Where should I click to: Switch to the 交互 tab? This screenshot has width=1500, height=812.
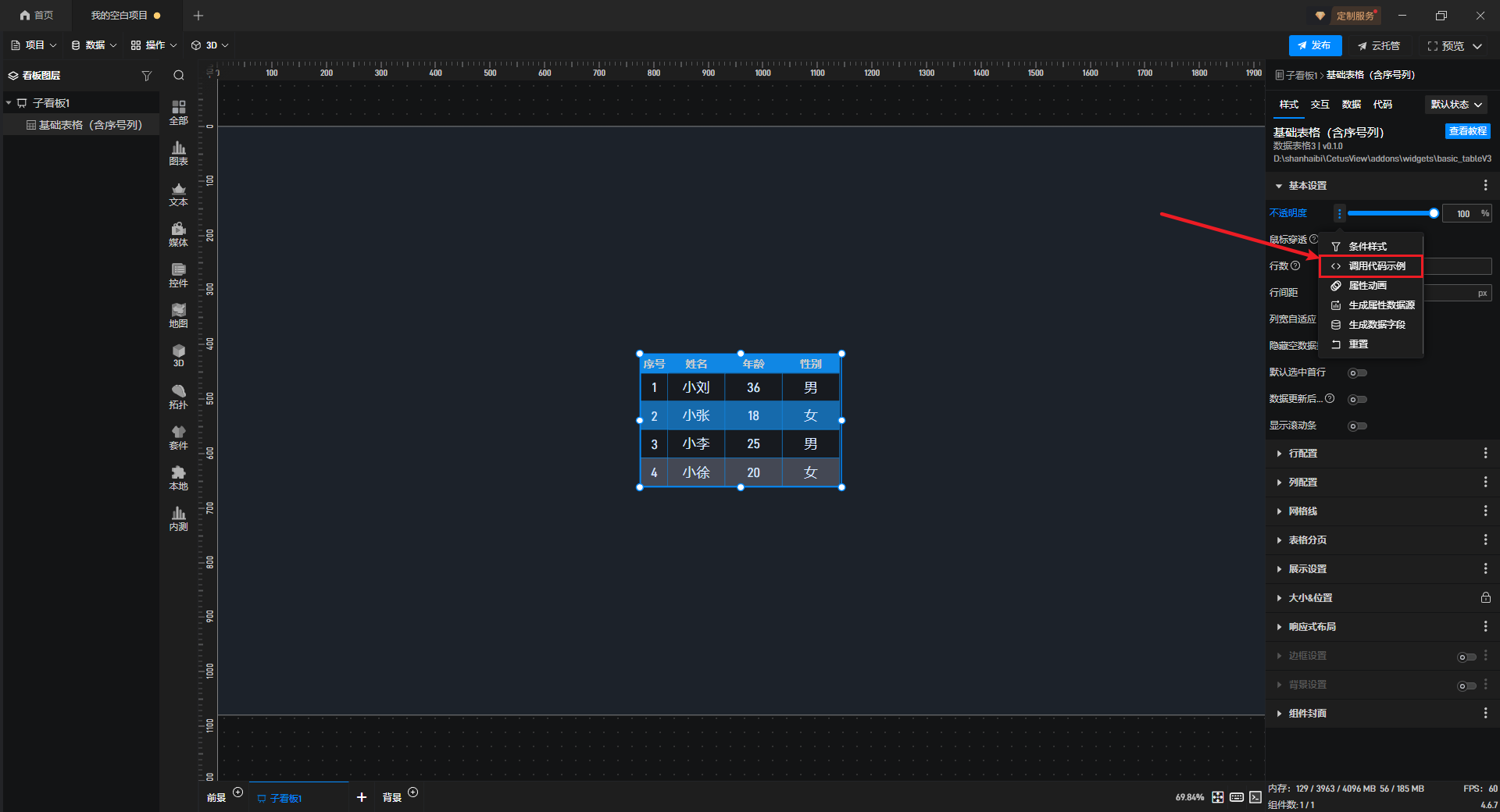point(1320,105)
